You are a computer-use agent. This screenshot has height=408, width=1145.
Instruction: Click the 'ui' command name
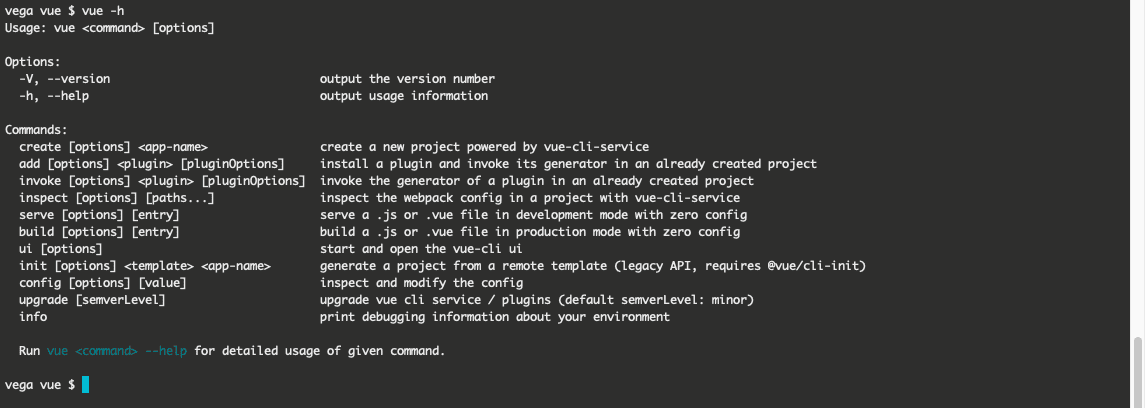(x=26, y=249)
